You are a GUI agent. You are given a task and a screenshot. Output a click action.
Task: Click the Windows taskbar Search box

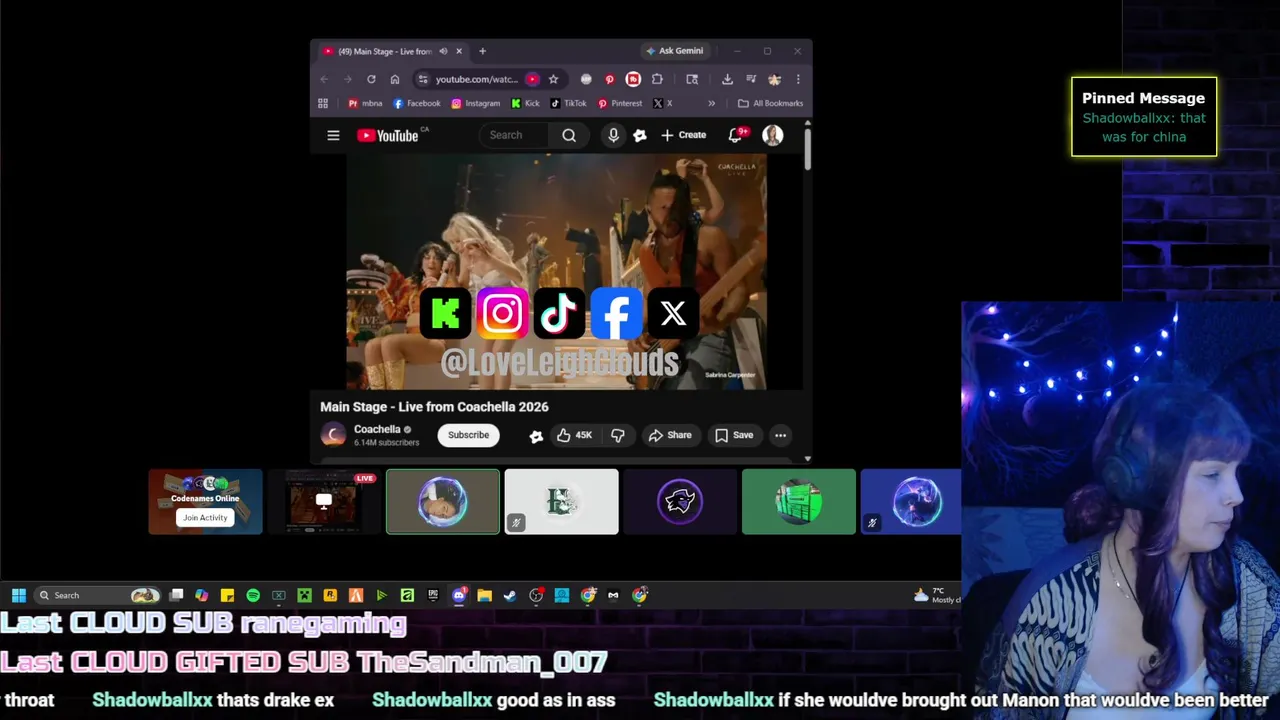[96, 595]
